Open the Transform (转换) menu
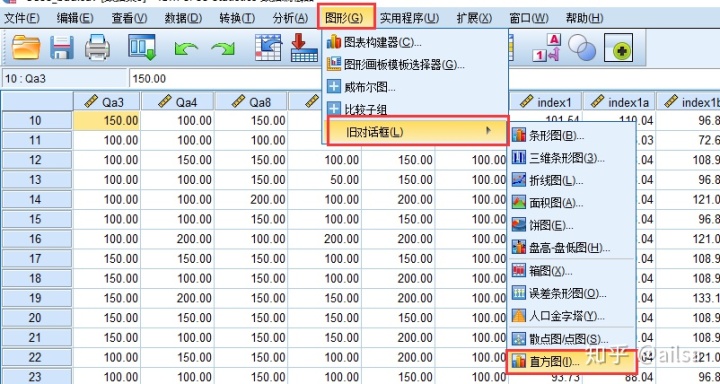Screen dimensions: 720x384 pos(237,18)
